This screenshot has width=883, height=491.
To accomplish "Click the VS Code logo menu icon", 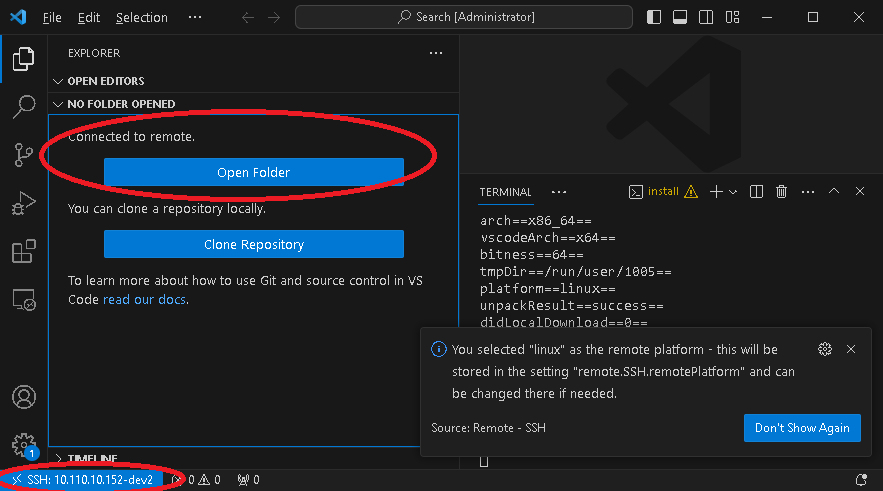I will (18, 17).
